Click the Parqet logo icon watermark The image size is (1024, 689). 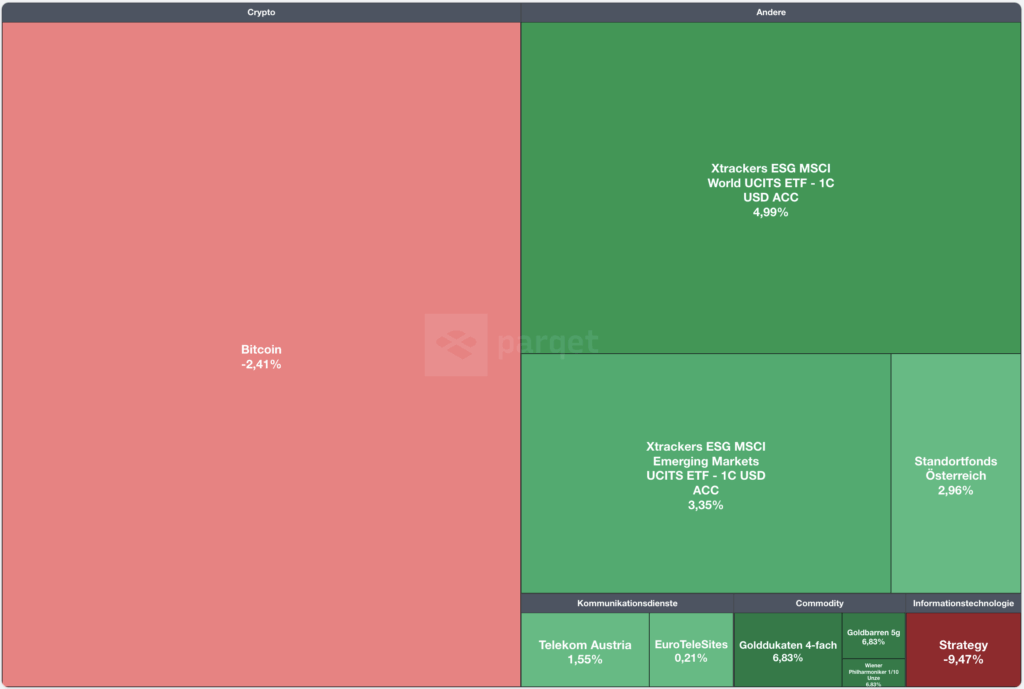pos(456,344)
